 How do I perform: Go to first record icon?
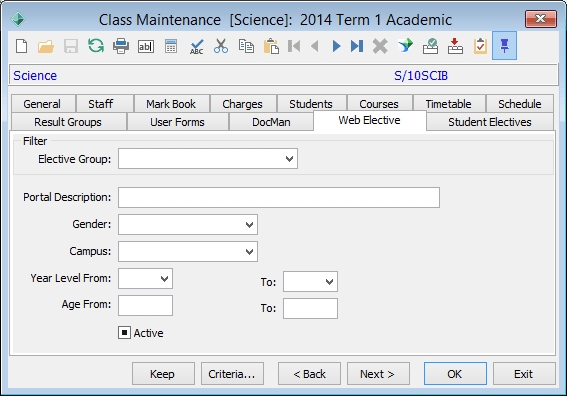pos(294,46)
